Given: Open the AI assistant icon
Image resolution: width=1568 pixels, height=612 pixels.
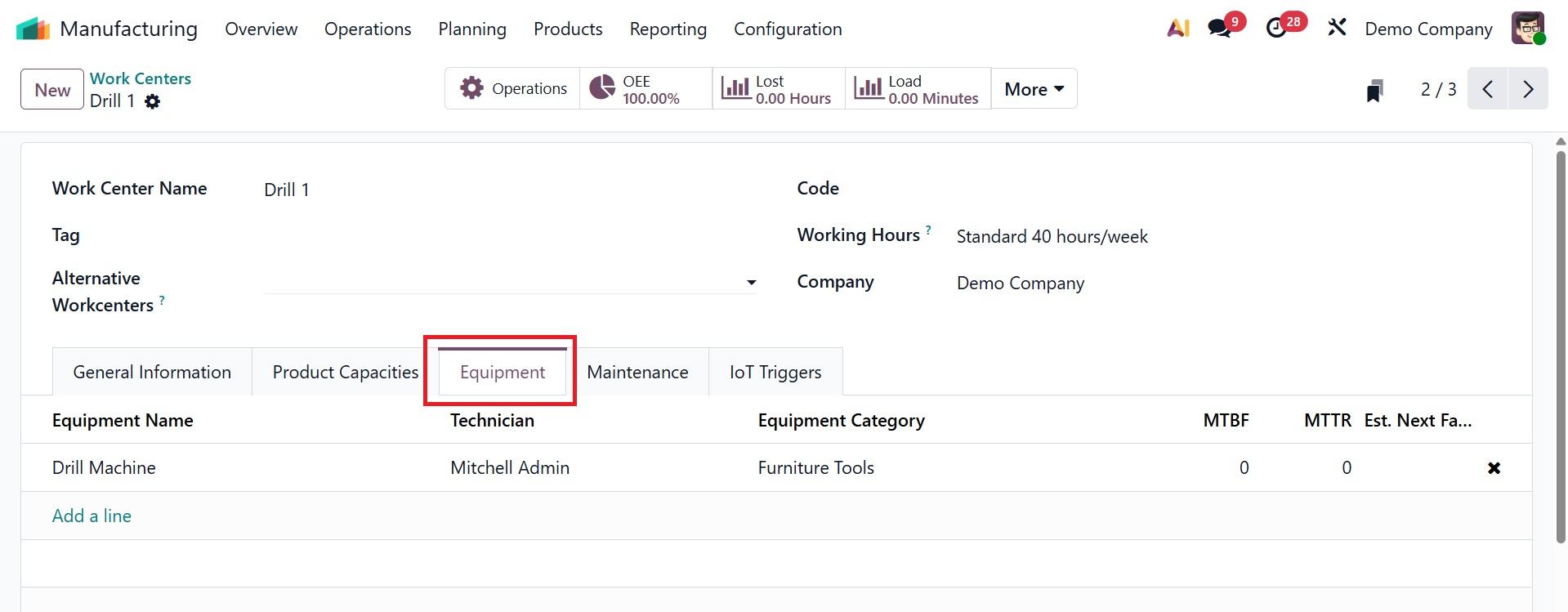Looking at the screenshot, I should [x=1177, y=29].
